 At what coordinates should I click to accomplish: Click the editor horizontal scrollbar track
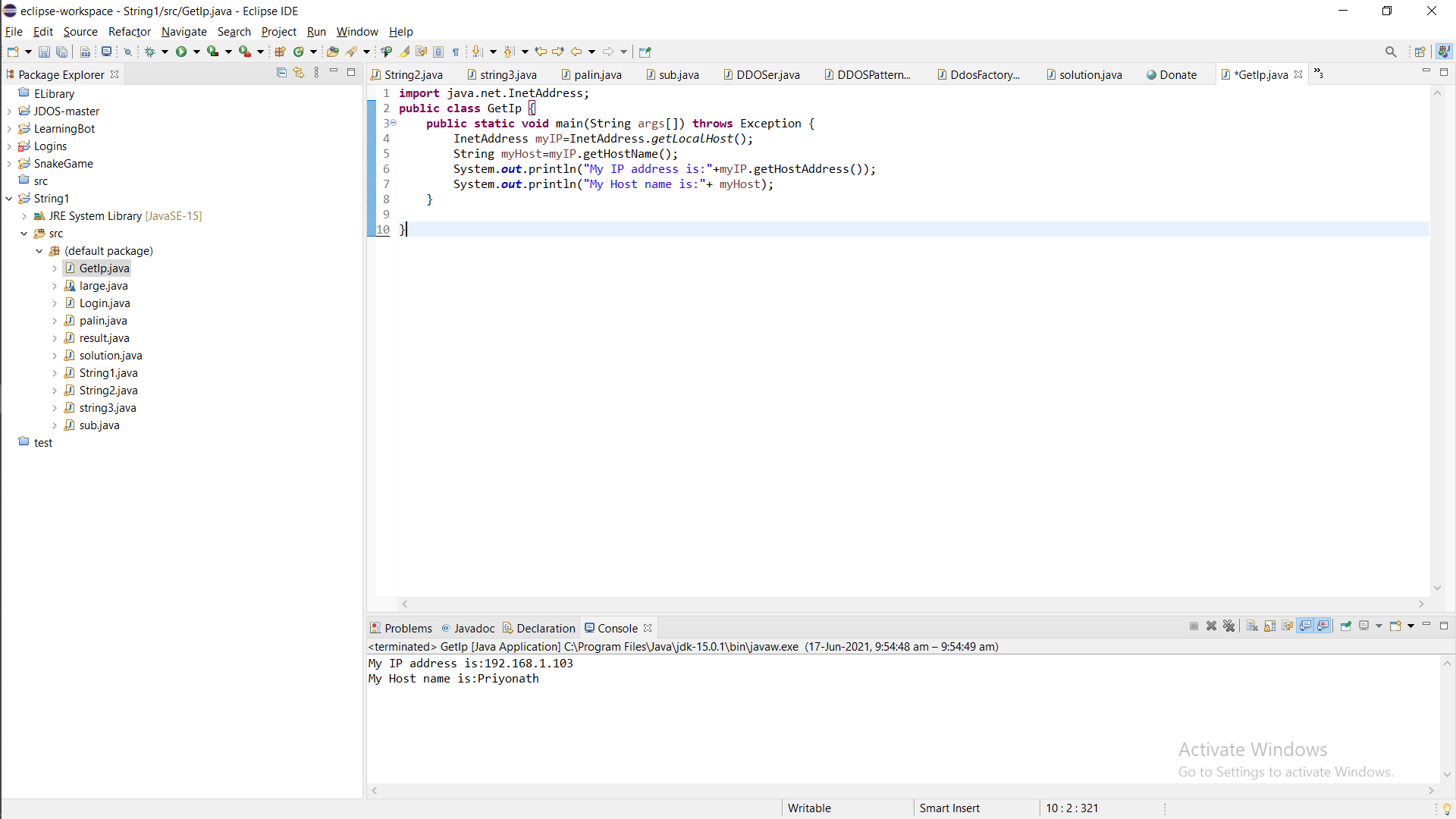913,604
